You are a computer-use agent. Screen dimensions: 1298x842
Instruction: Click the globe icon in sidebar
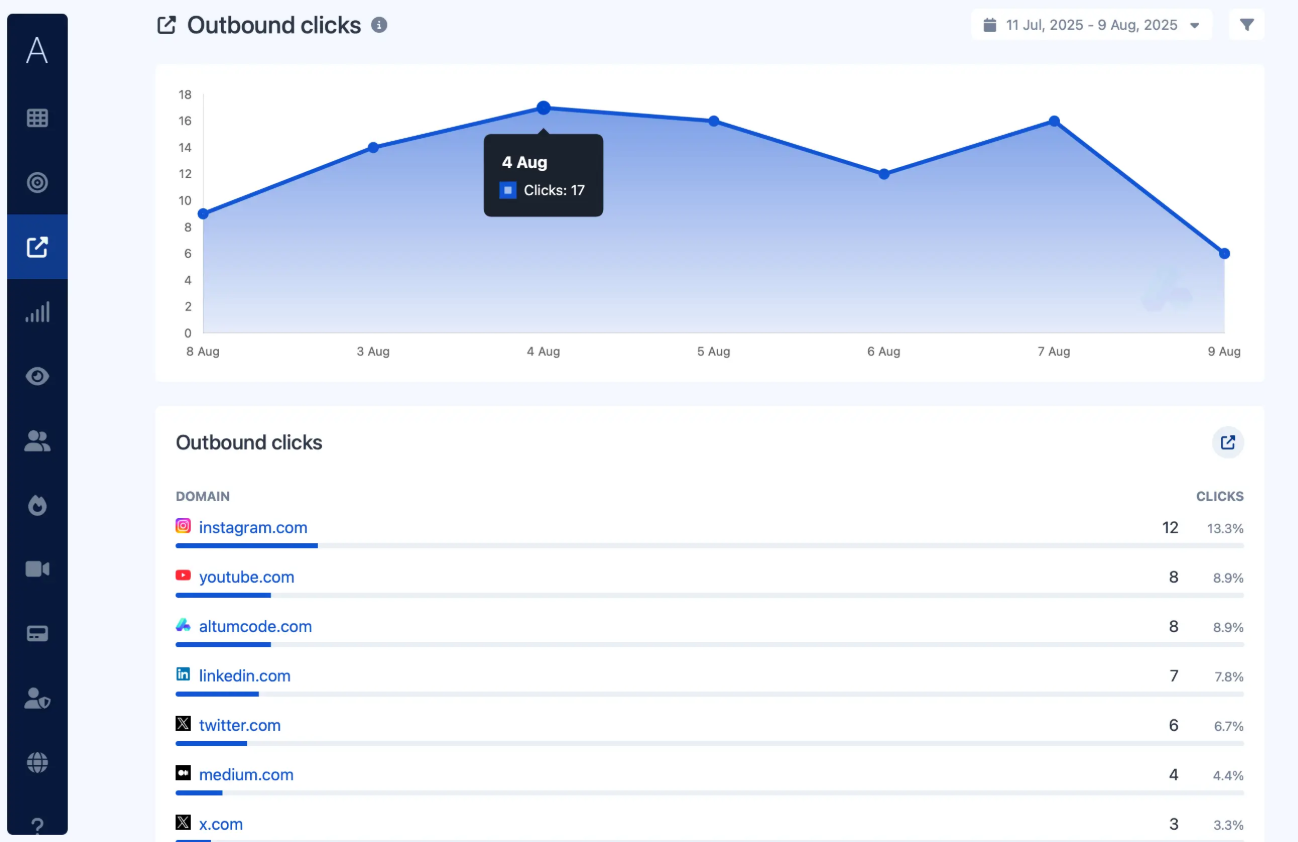click(37, 763)
